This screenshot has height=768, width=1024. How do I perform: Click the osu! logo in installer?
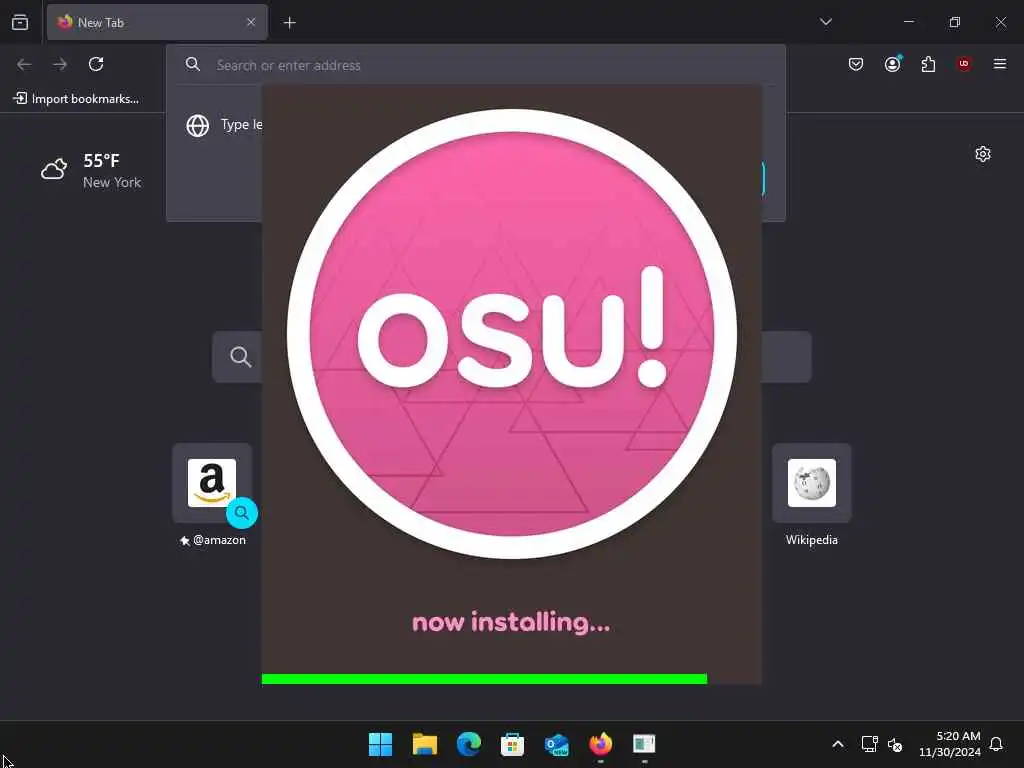tap(512, 334)
